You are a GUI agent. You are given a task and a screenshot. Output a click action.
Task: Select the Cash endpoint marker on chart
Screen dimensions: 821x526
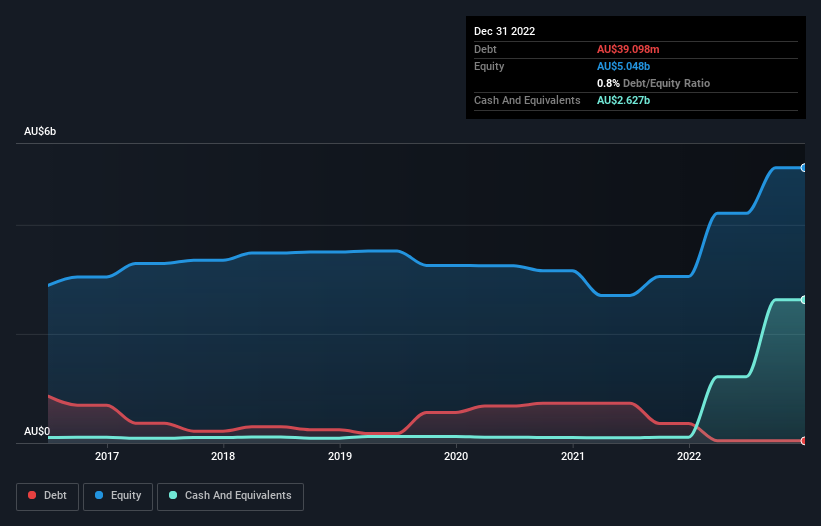pos(804,300)
